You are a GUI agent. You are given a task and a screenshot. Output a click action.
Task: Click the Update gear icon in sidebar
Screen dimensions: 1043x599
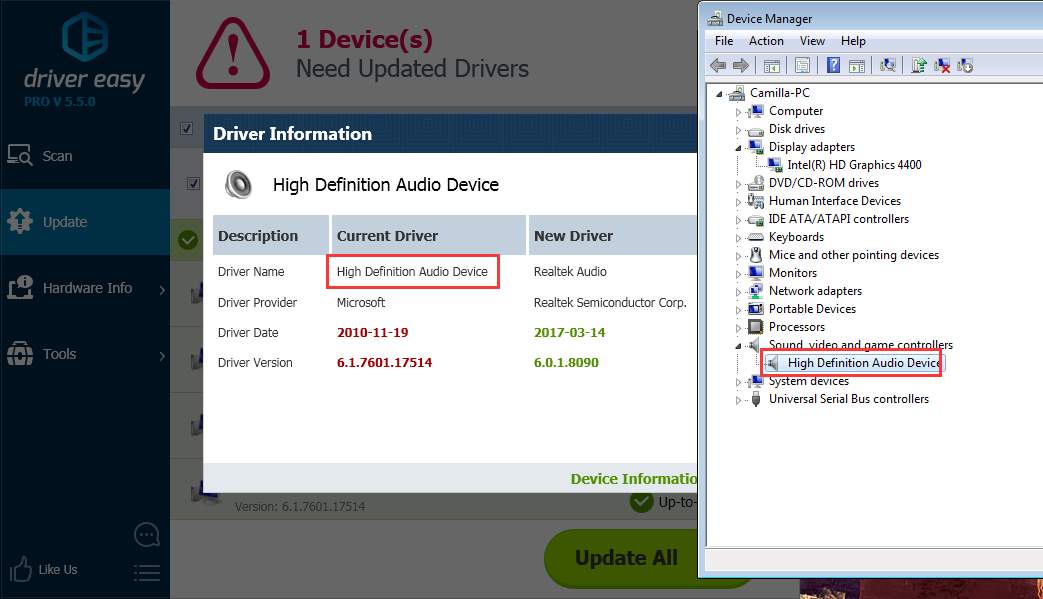coord(20,221)
